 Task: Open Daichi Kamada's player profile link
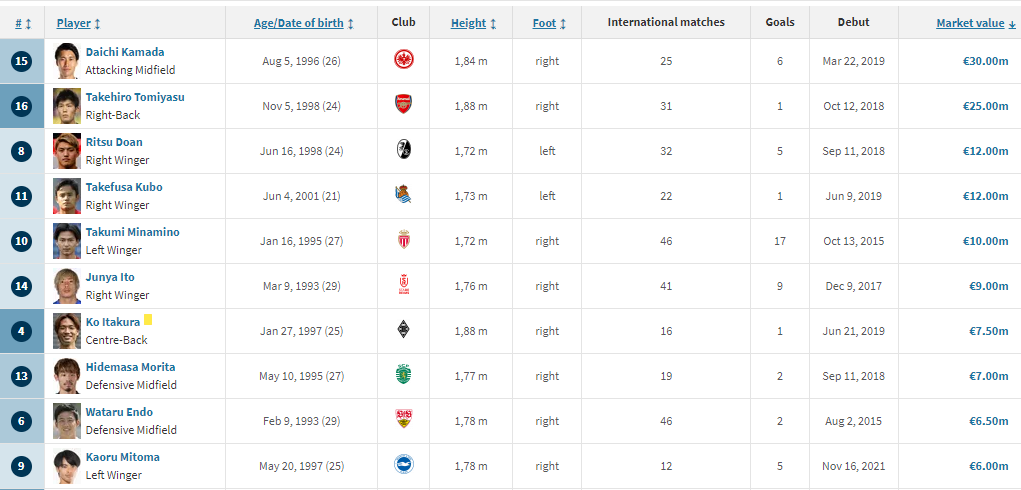pyautogui.click(x=125, y=52)
